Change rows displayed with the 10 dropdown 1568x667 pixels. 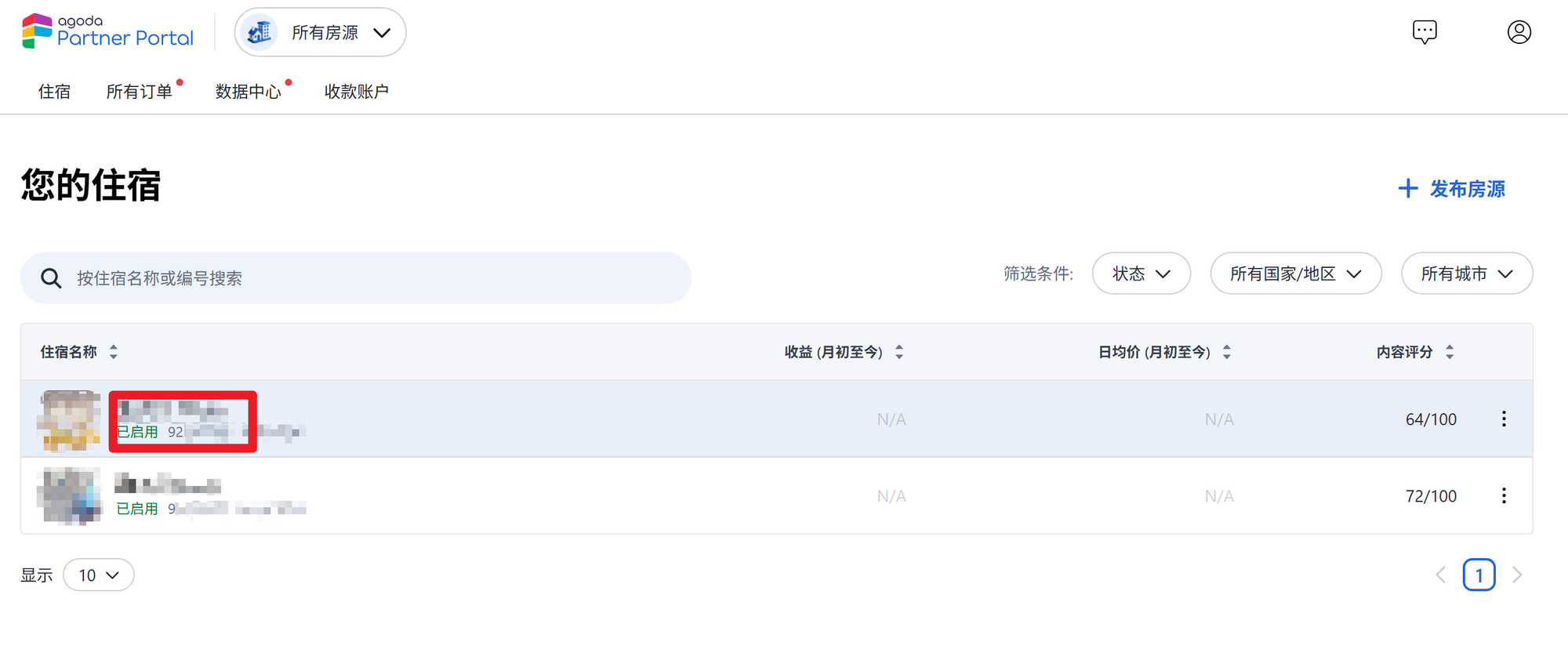(98, 575)
